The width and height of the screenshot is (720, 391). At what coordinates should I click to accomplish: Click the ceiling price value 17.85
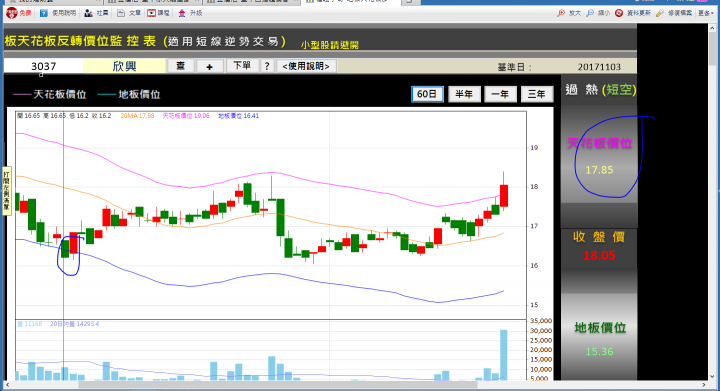[599, 170]
